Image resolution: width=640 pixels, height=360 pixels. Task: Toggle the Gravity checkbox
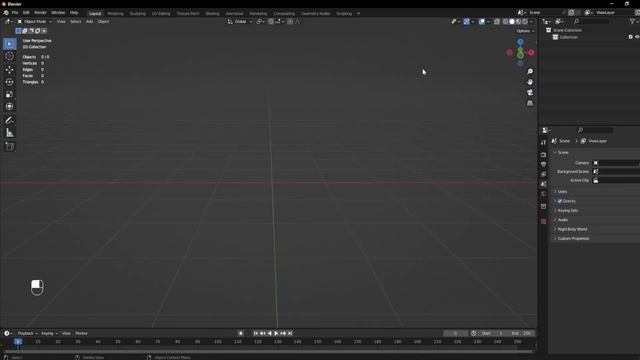pyautogui.click(x=560, y=201)
